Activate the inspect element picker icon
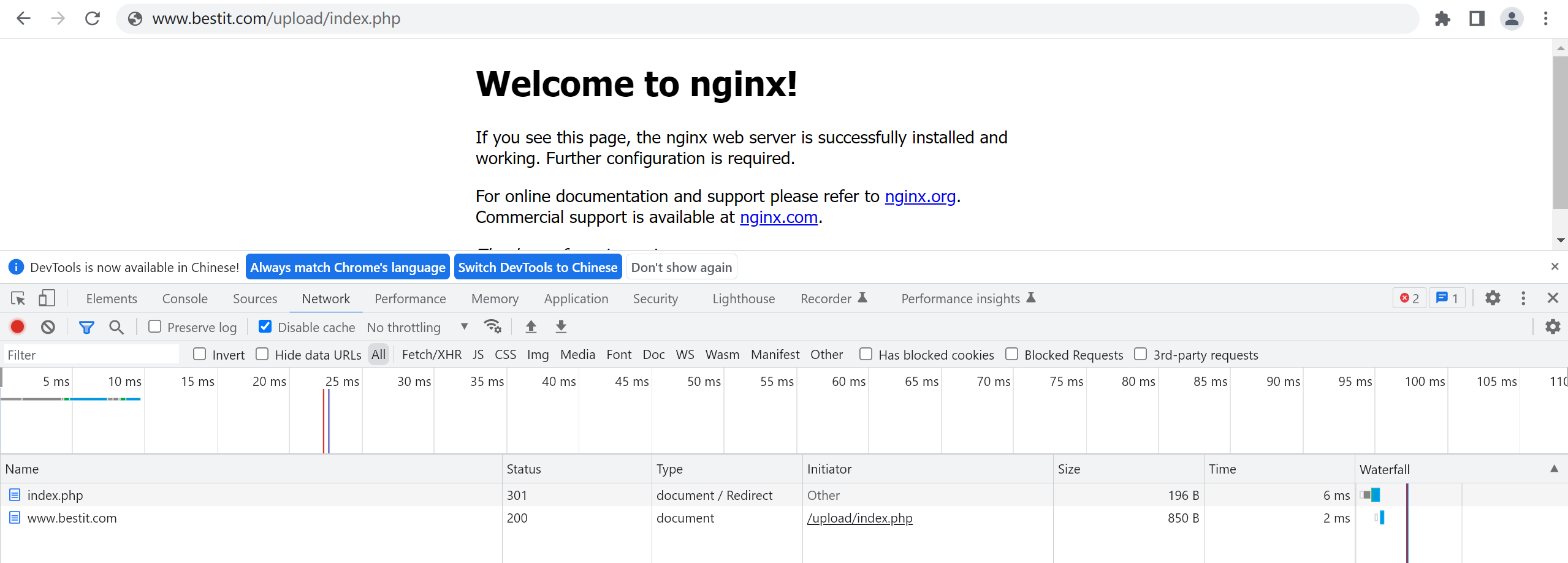 click(x=18, y=298)
